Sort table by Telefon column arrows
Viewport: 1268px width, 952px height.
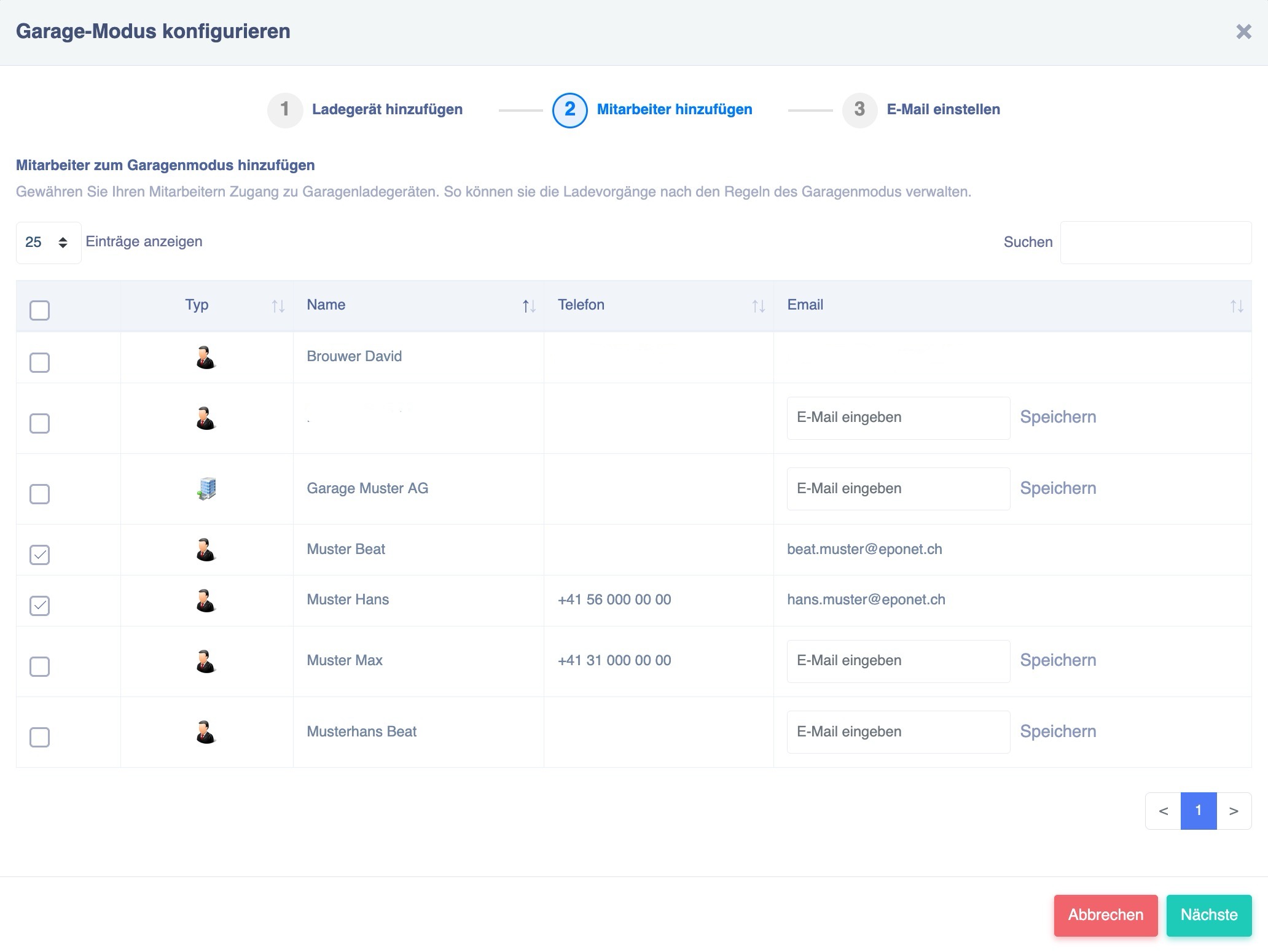[758, 306]
